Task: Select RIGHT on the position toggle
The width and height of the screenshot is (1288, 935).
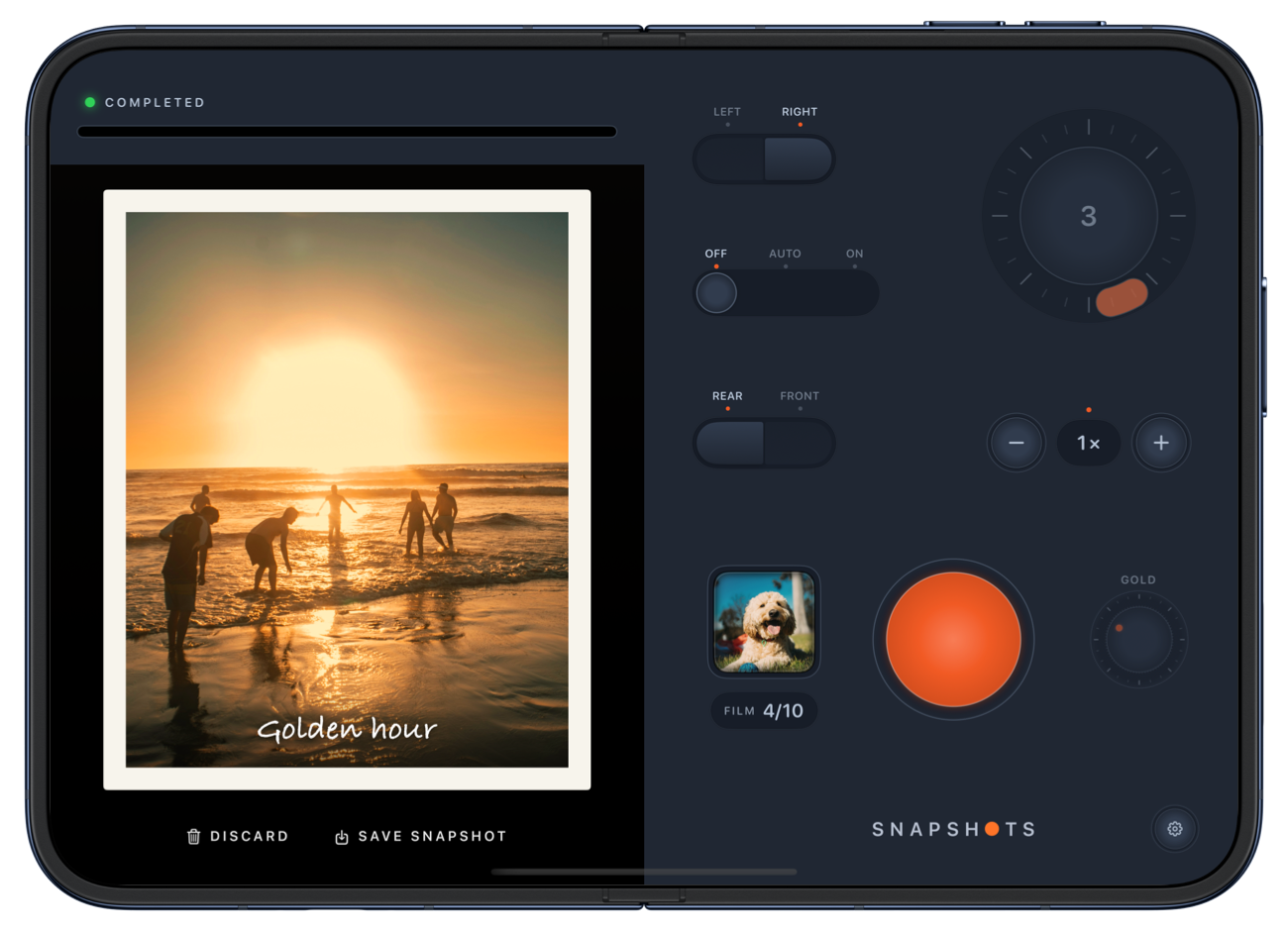Action: [x=799, y=158]
